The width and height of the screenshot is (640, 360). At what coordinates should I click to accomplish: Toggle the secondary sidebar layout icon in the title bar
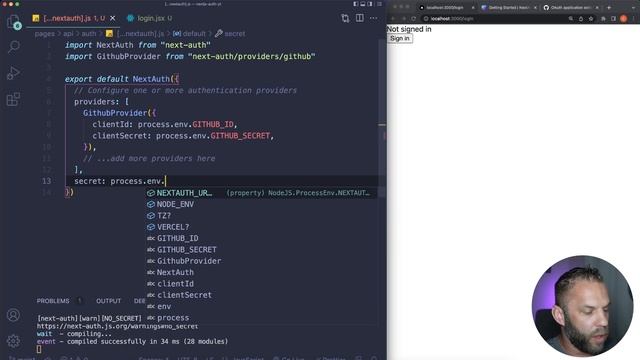(370, 4)
